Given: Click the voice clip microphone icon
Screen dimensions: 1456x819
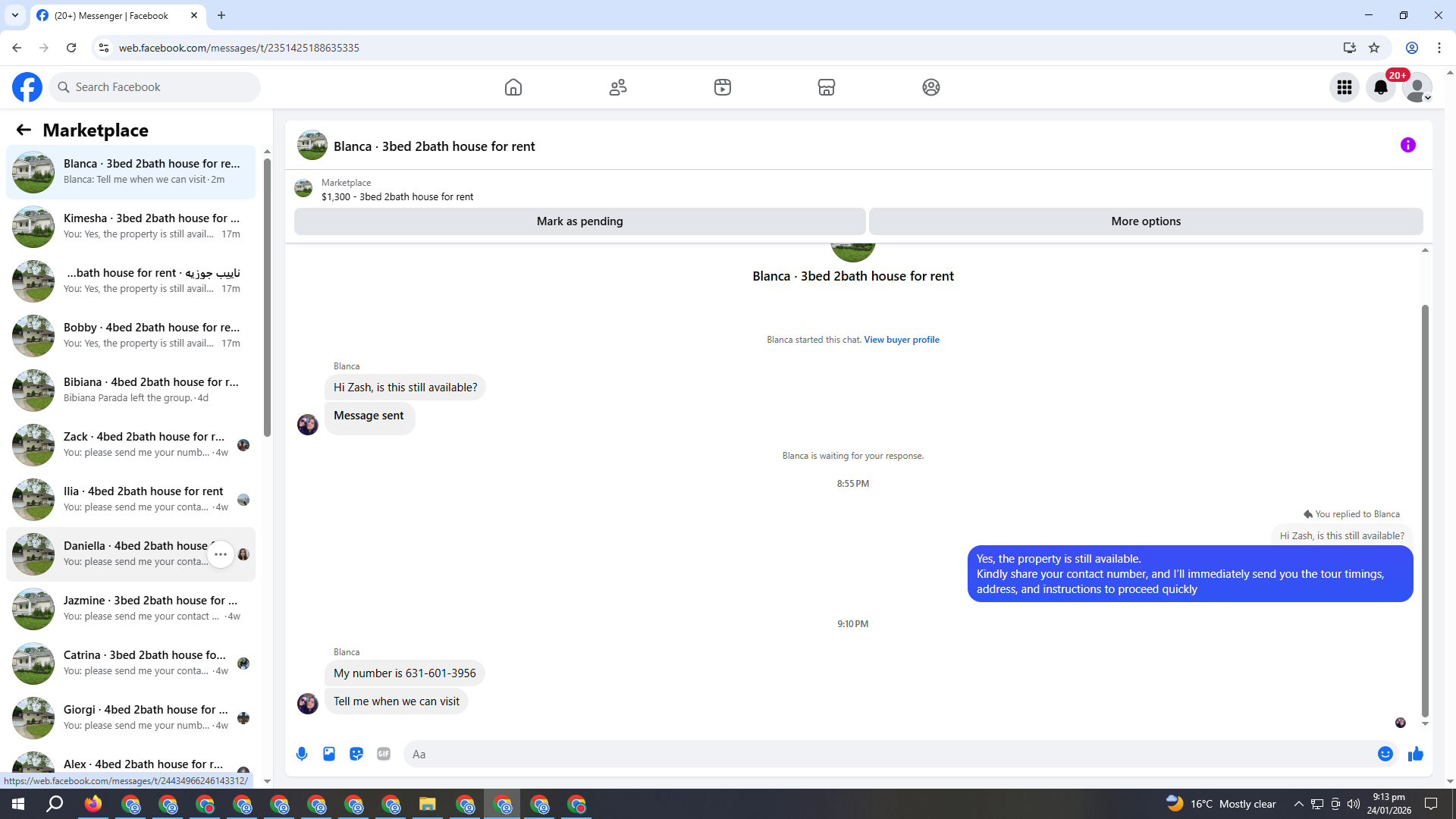Looking at the screenshot, I should (x=302, y=754).
